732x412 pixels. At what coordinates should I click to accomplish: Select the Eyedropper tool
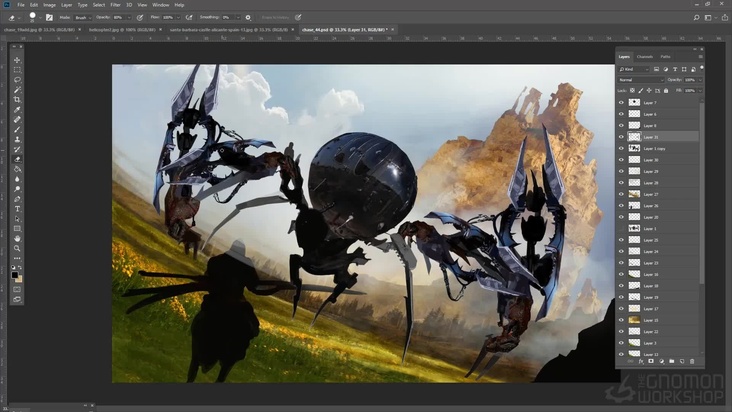pyautogui.click(x=17, y=109)
